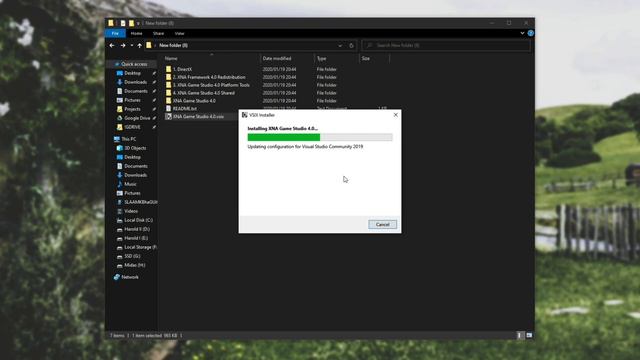Image resolution: width=640 pixels, height=360 pixels.
Task: Close the VSIX Installer dialog
Action: (396, 115)
